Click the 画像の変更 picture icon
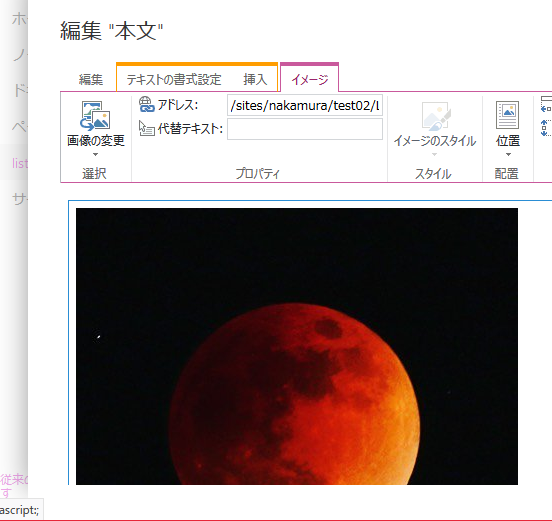Screen dimensions: 552x521 95,115
